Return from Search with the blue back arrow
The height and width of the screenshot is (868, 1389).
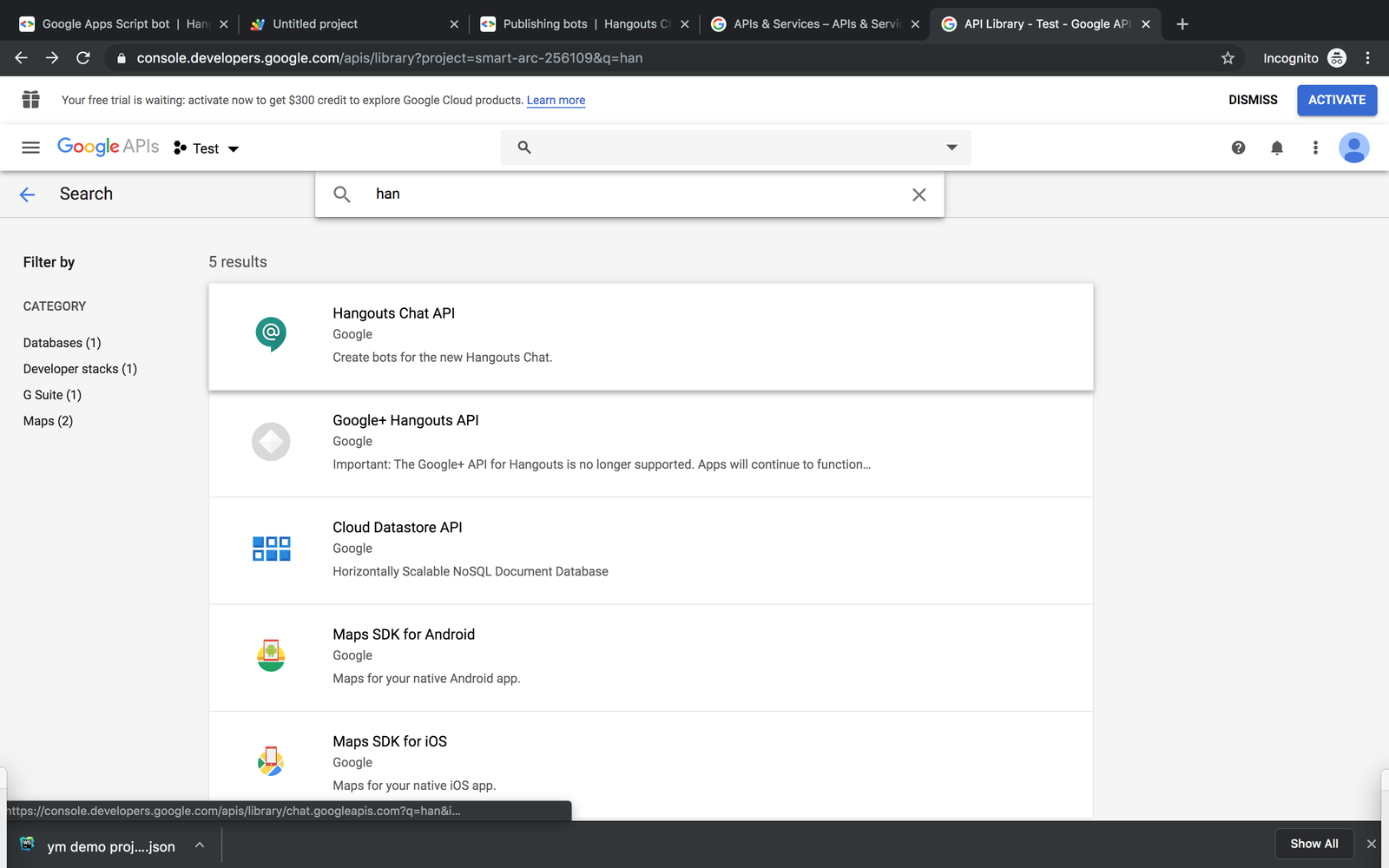tap(28, 194)
